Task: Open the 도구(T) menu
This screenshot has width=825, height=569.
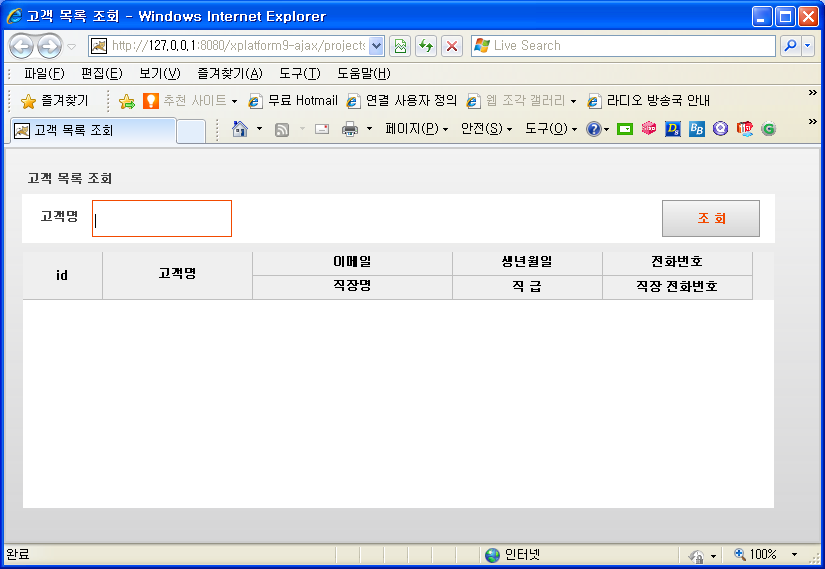Action: 299,74
